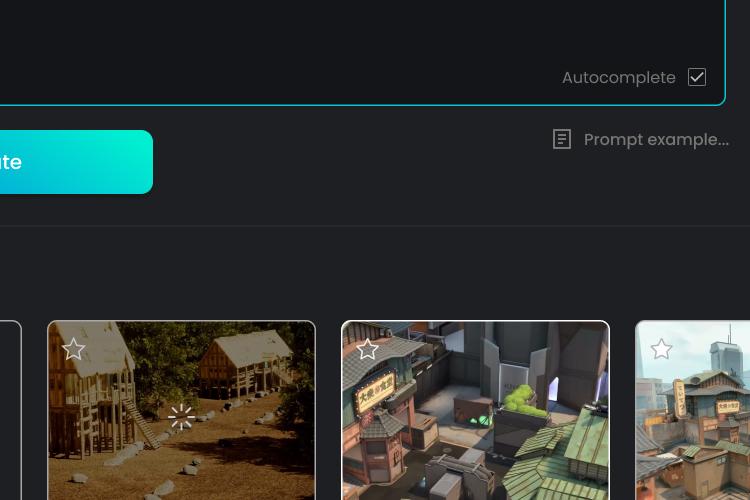Click the neon Japanese sign in alley image
Viewport: 750px width, 500px height.
375,393
